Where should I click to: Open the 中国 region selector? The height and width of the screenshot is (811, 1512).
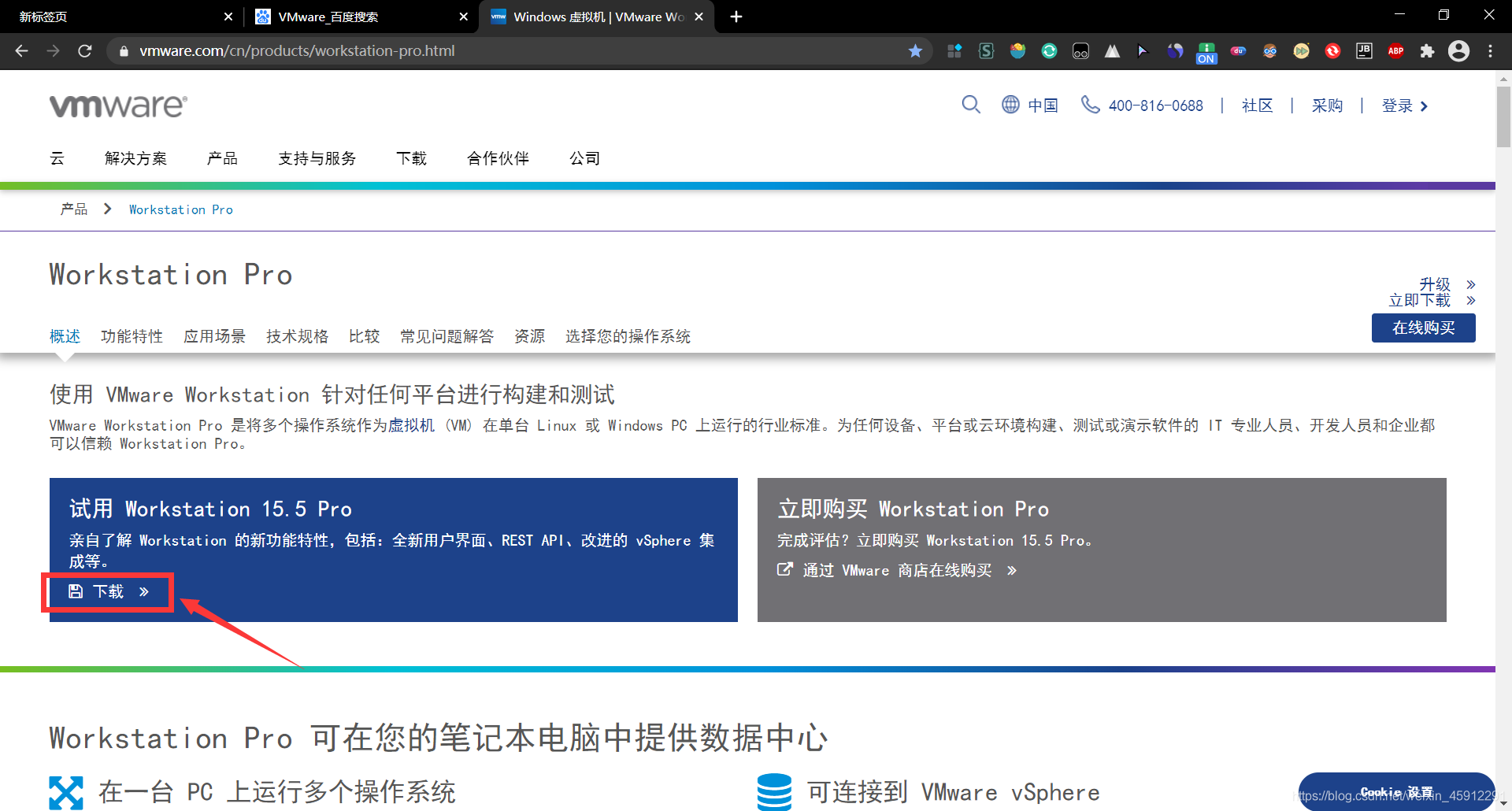pos(1043,106)
